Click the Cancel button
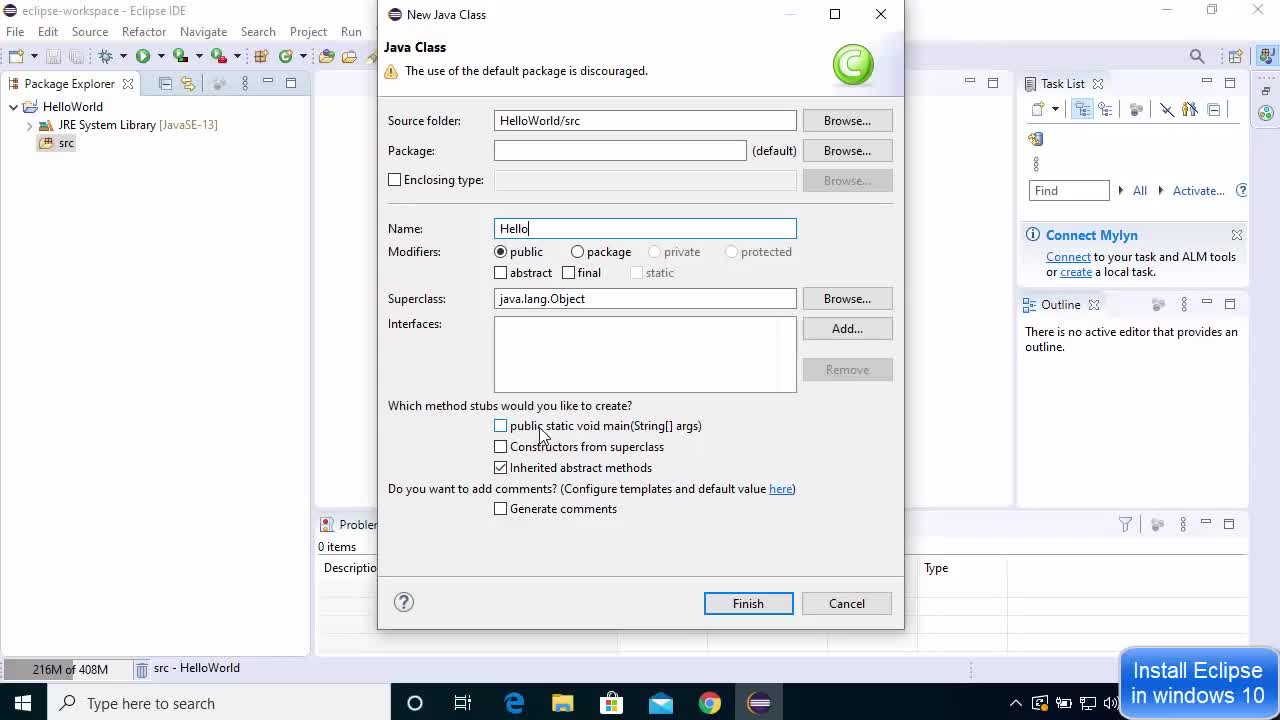 pyautogui.click(x=847, y=603)
